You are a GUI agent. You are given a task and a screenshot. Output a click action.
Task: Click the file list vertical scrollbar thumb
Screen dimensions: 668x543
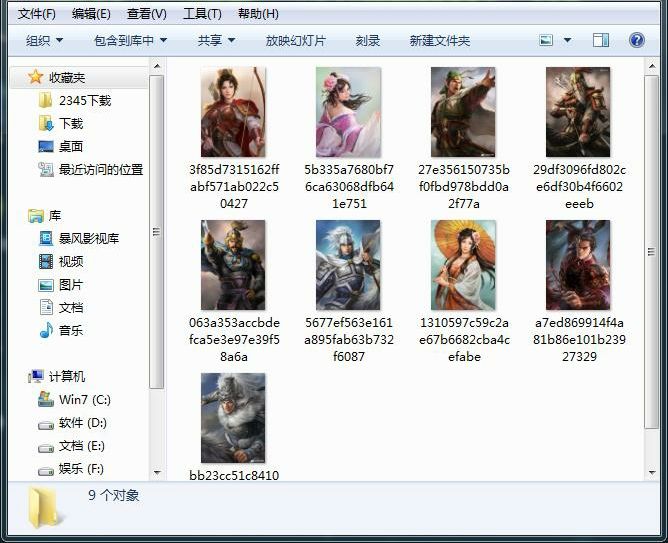[x=652, y=252]
